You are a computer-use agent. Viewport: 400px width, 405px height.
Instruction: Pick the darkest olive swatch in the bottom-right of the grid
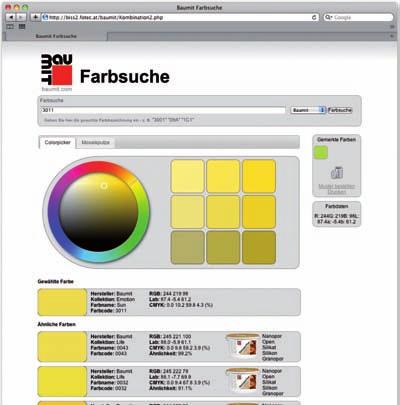pyautogui.click(x=259, y=248)
